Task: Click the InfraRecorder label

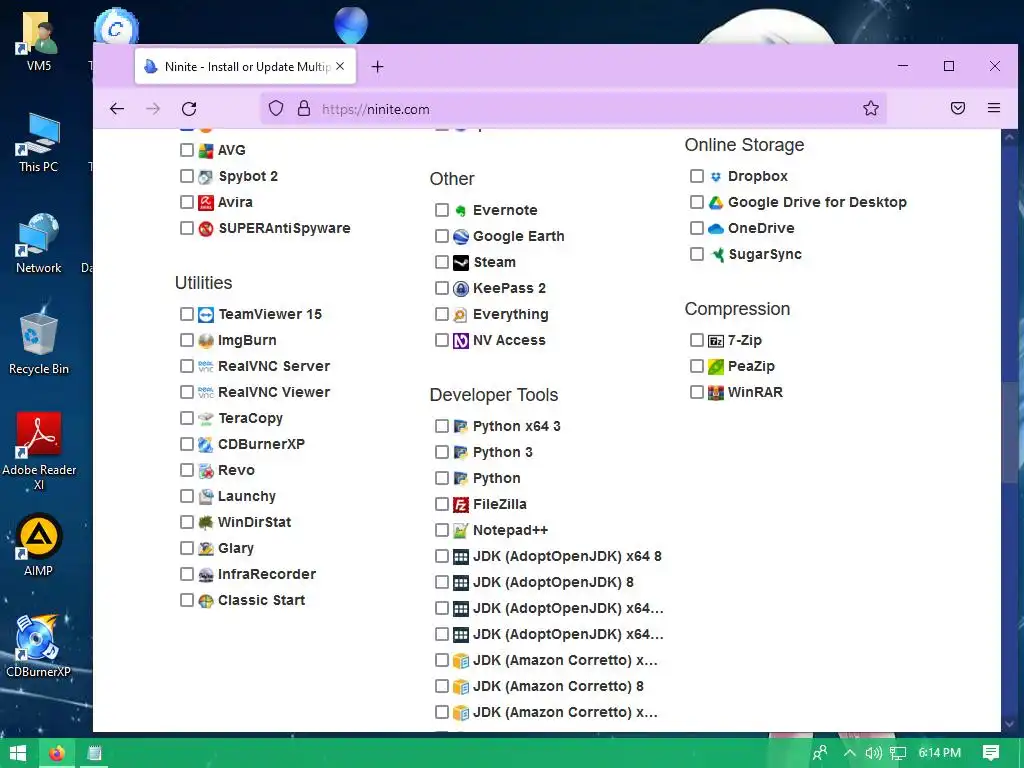Action: pyautogui.click(x=267, y=575)
